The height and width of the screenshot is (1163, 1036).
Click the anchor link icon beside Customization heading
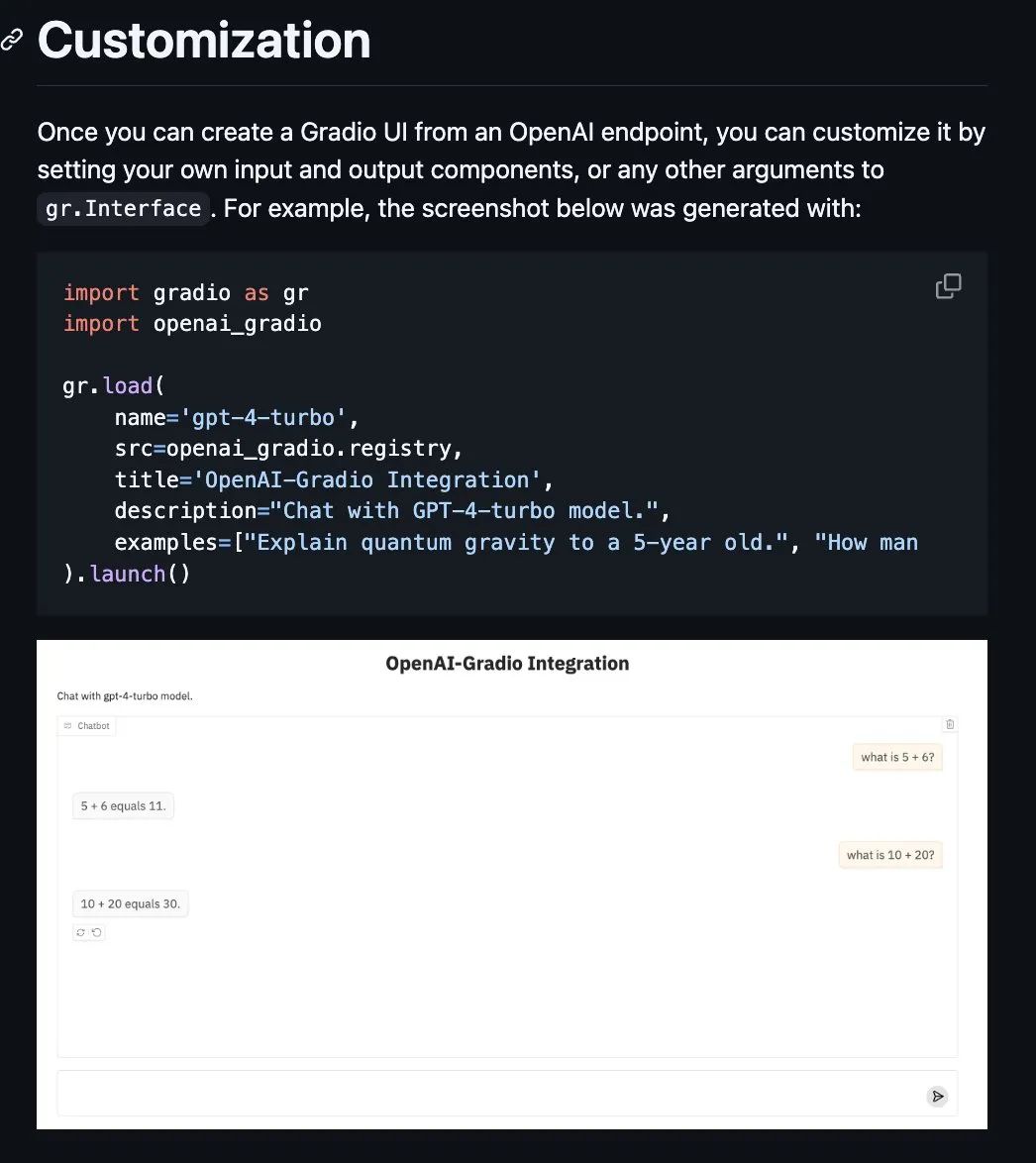tap(13, 39)
